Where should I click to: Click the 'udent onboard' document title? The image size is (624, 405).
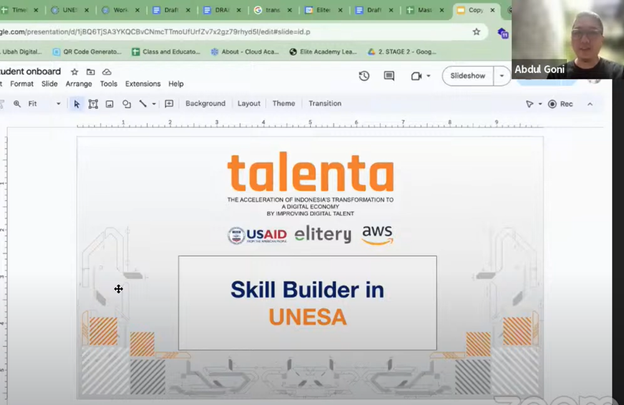click(30, 72)
